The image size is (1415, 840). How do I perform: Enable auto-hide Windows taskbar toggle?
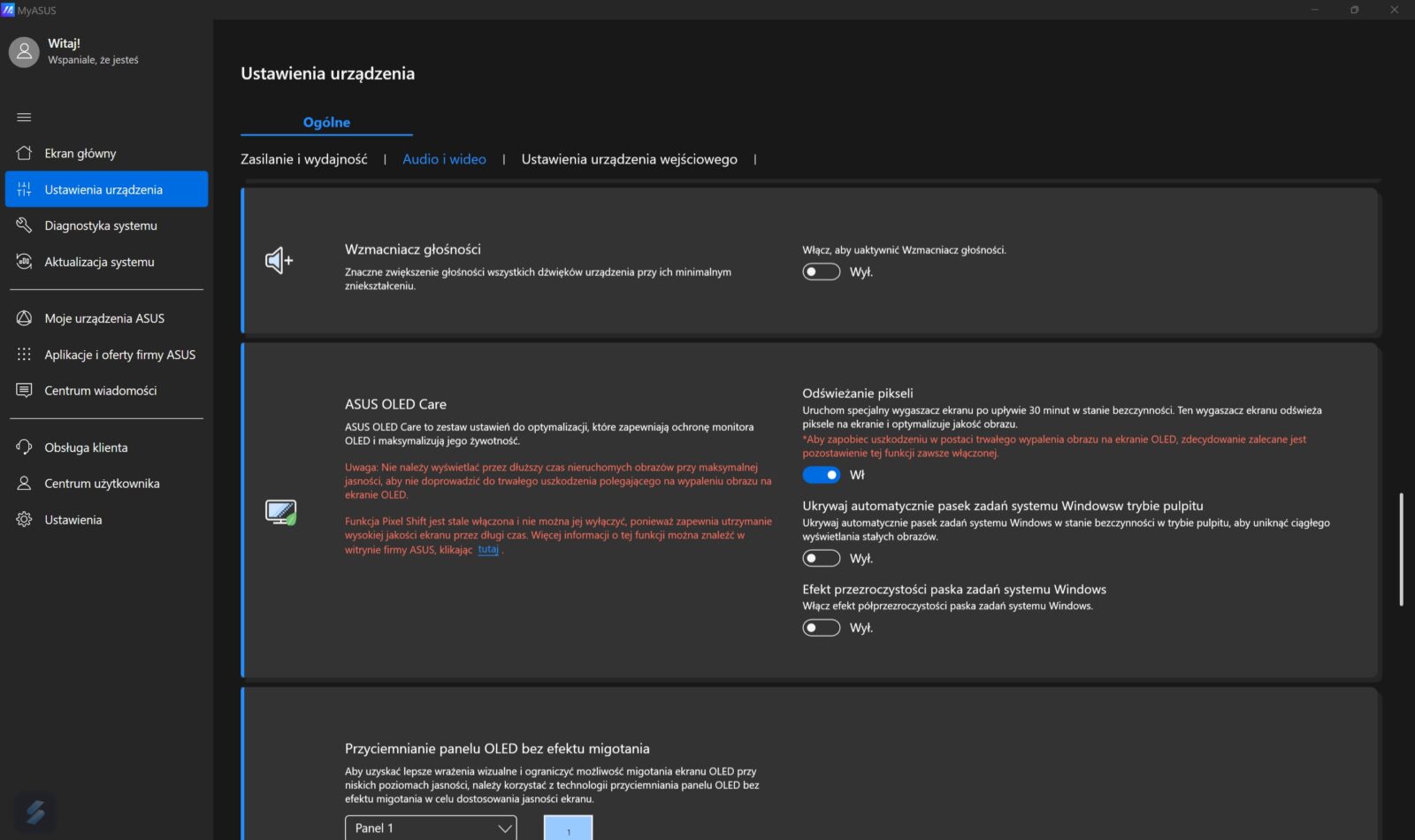click(821, 558)
